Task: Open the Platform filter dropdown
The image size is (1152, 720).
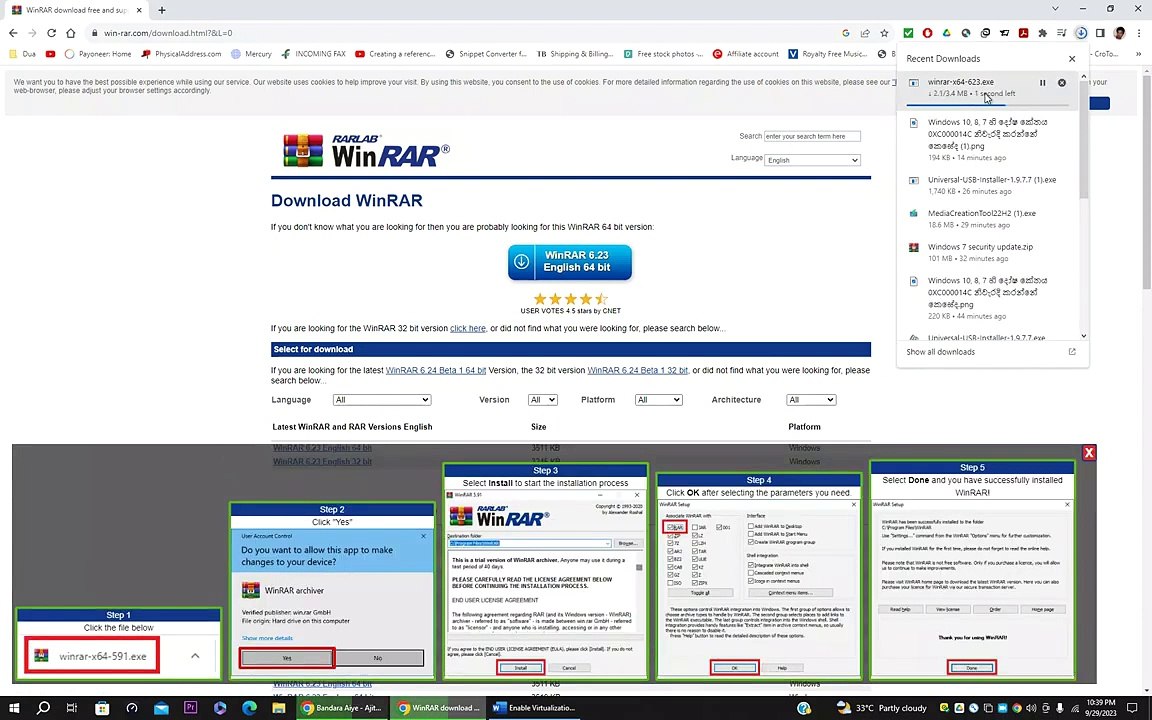Action: [658, 400]
